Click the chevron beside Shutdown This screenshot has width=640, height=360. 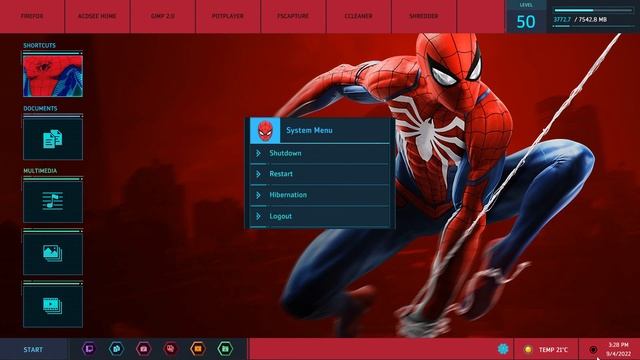(258, 153)
